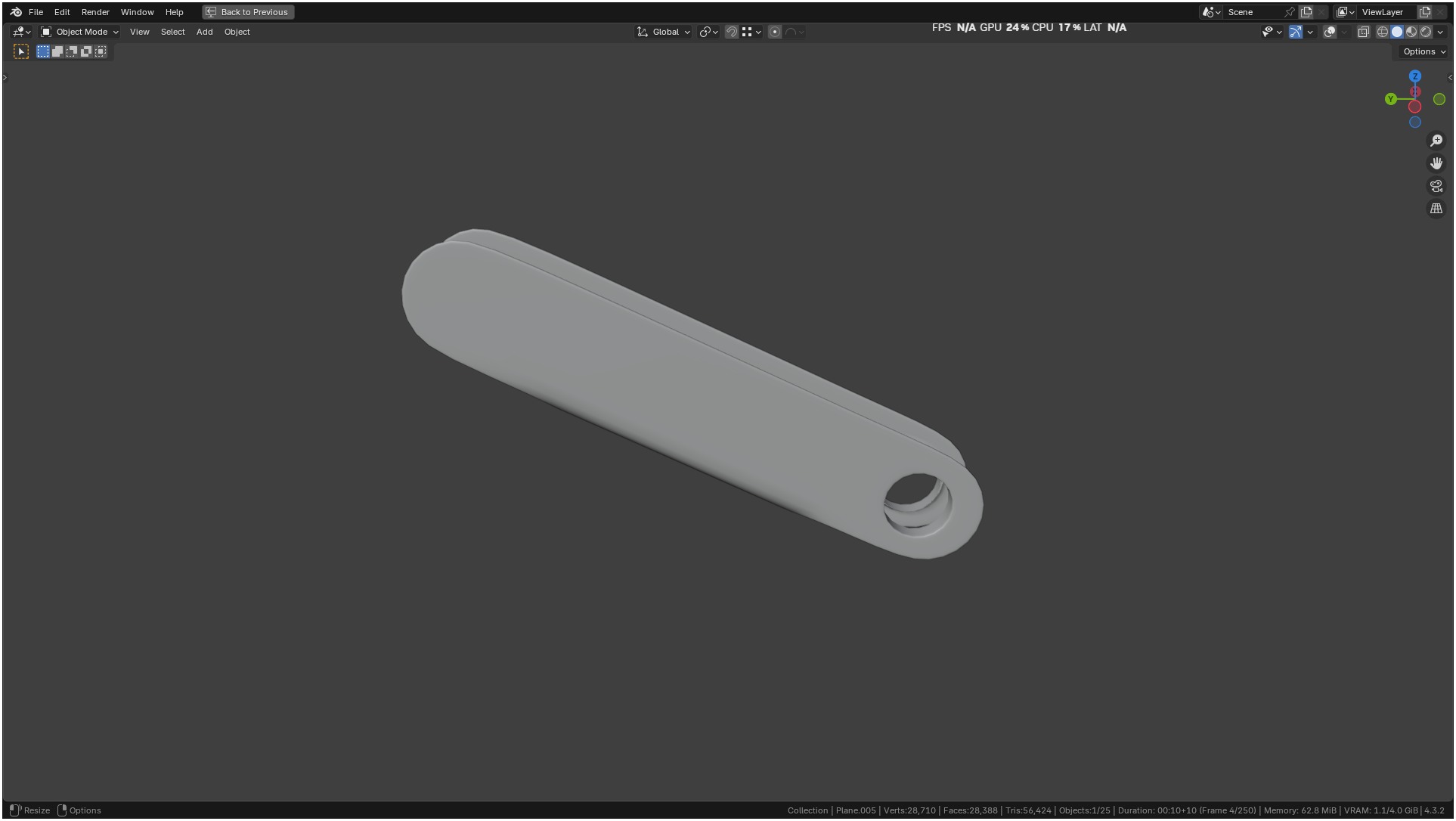Open the viewport Add menu
1456x821 pixels.
[204, 32]
